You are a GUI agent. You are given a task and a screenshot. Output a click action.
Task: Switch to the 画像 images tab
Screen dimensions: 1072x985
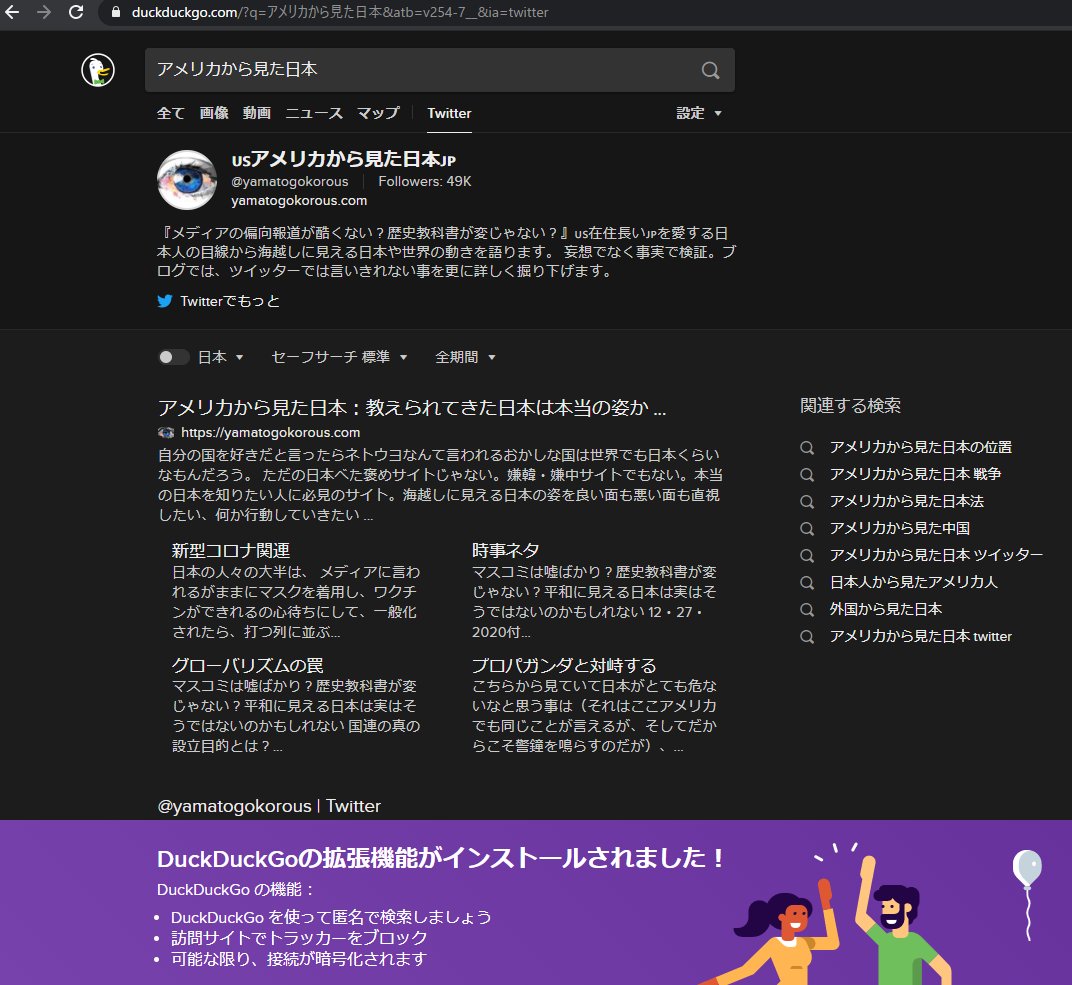click(x=214, y=113)
